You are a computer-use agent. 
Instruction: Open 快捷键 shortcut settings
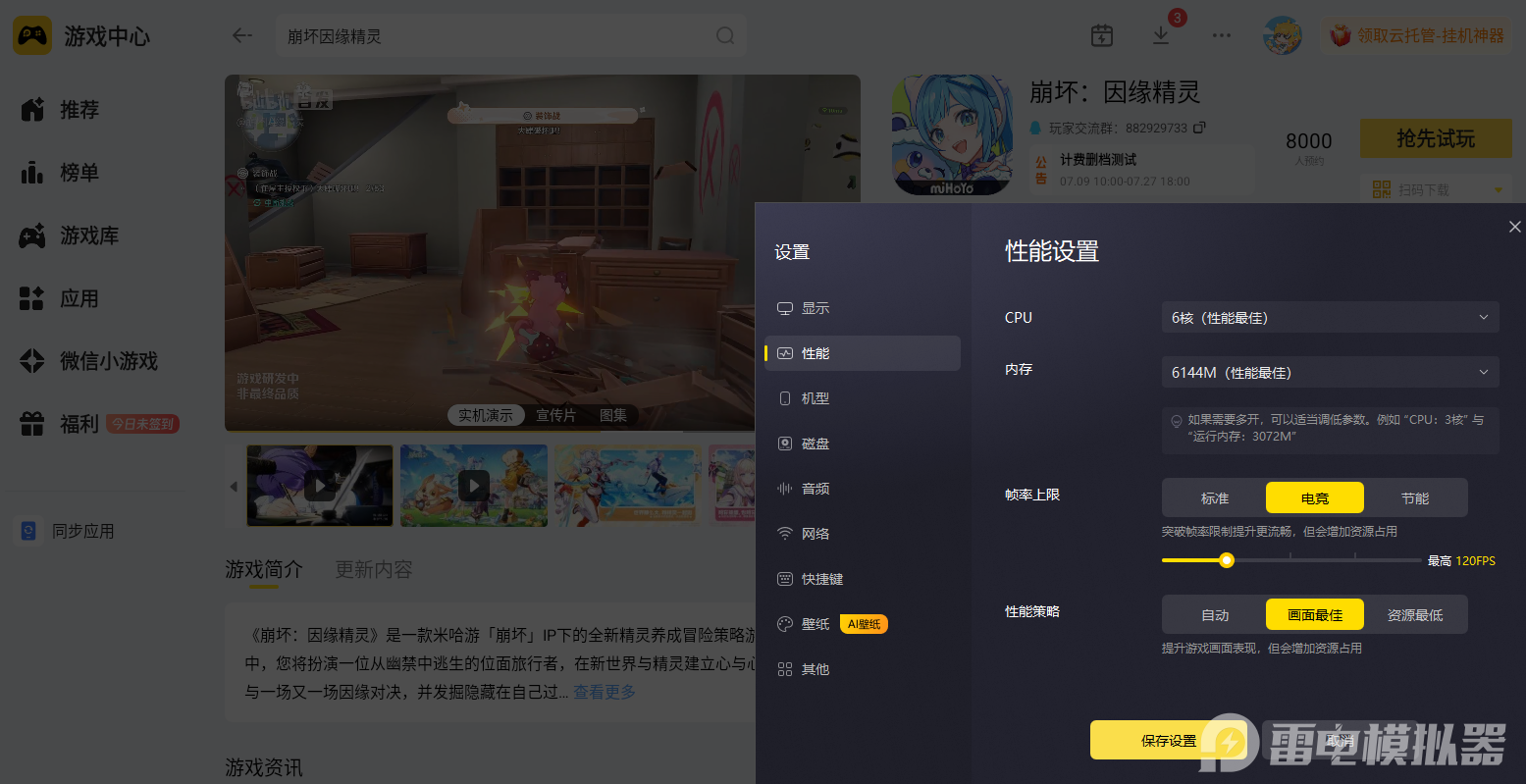863,579
